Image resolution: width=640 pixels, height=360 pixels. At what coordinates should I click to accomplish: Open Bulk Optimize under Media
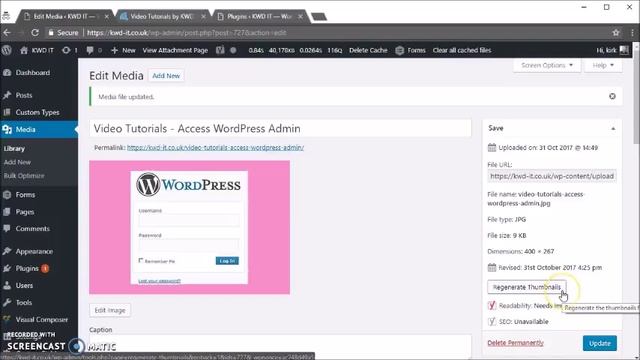pos(24,176)
